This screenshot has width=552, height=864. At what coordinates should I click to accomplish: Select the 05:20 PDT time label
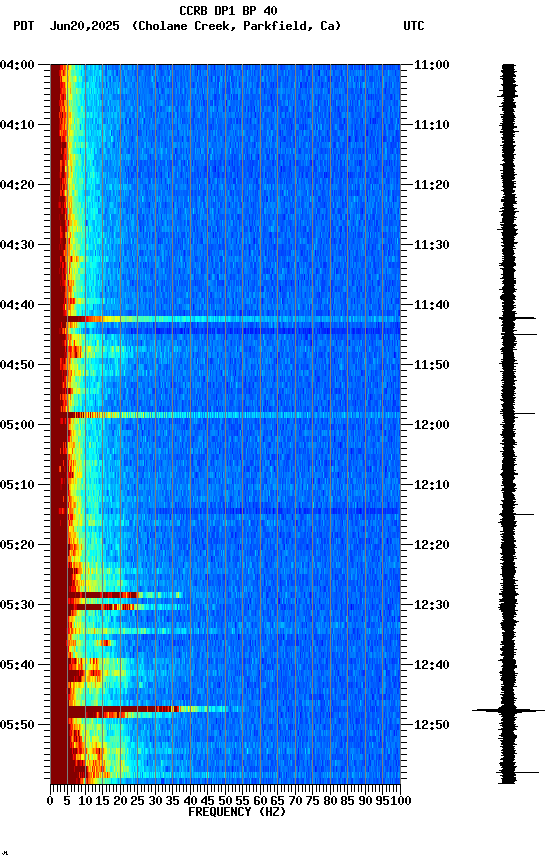click(x=17, y=546)
